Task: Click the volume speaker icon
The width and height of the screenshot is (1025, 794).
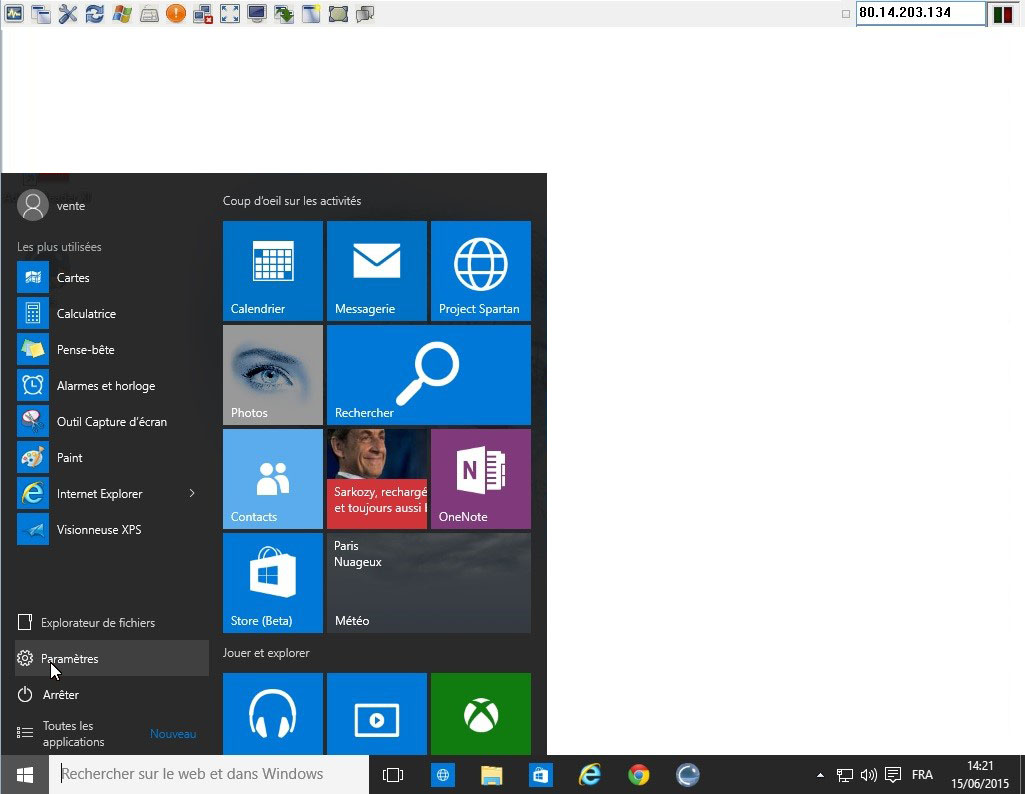Action: pyautogui.click(x=868, y=775)
